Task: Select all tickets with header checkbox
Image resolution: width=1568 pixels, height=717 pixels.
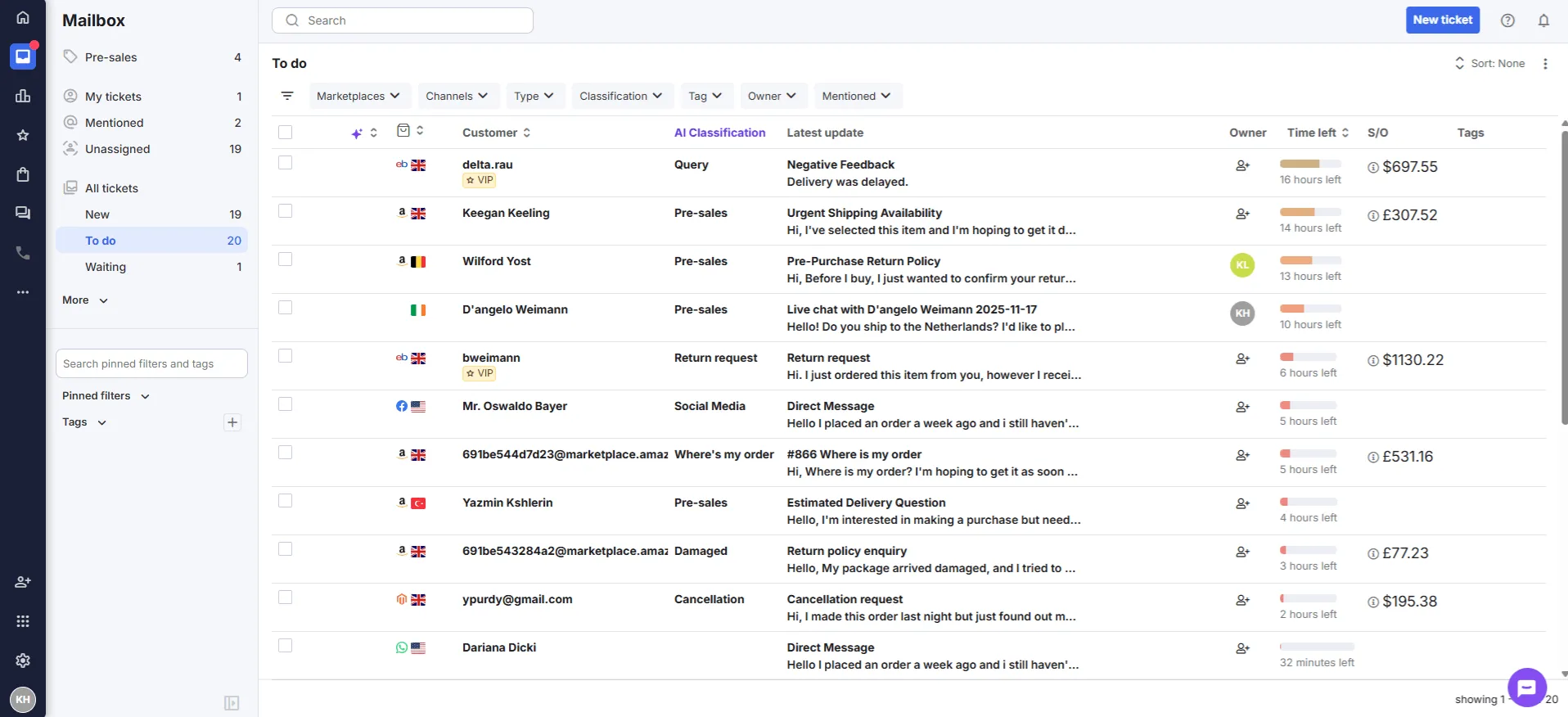Action: click(285, 132)
